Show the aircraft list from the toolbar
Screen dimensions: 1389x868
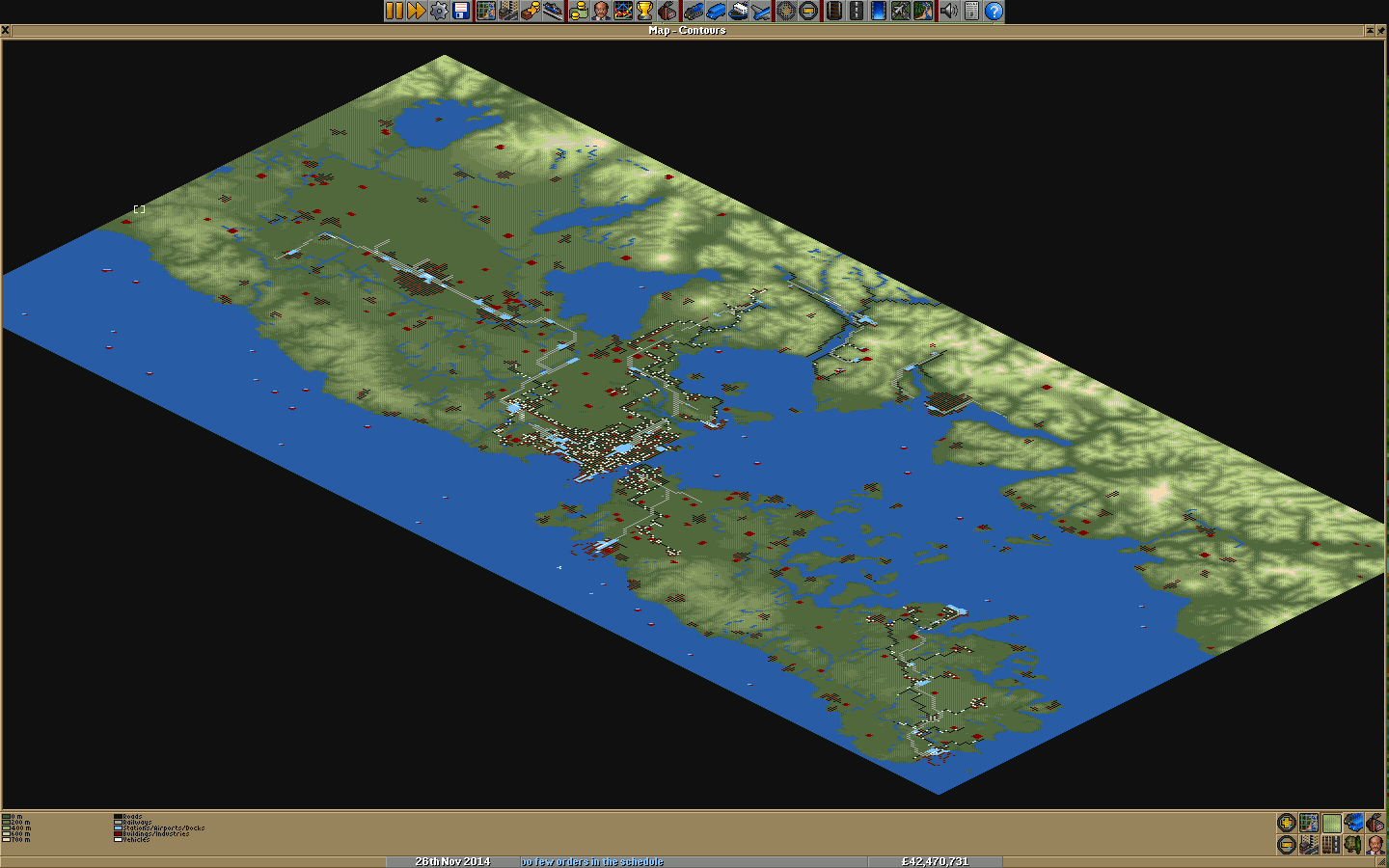coord(760,11)
